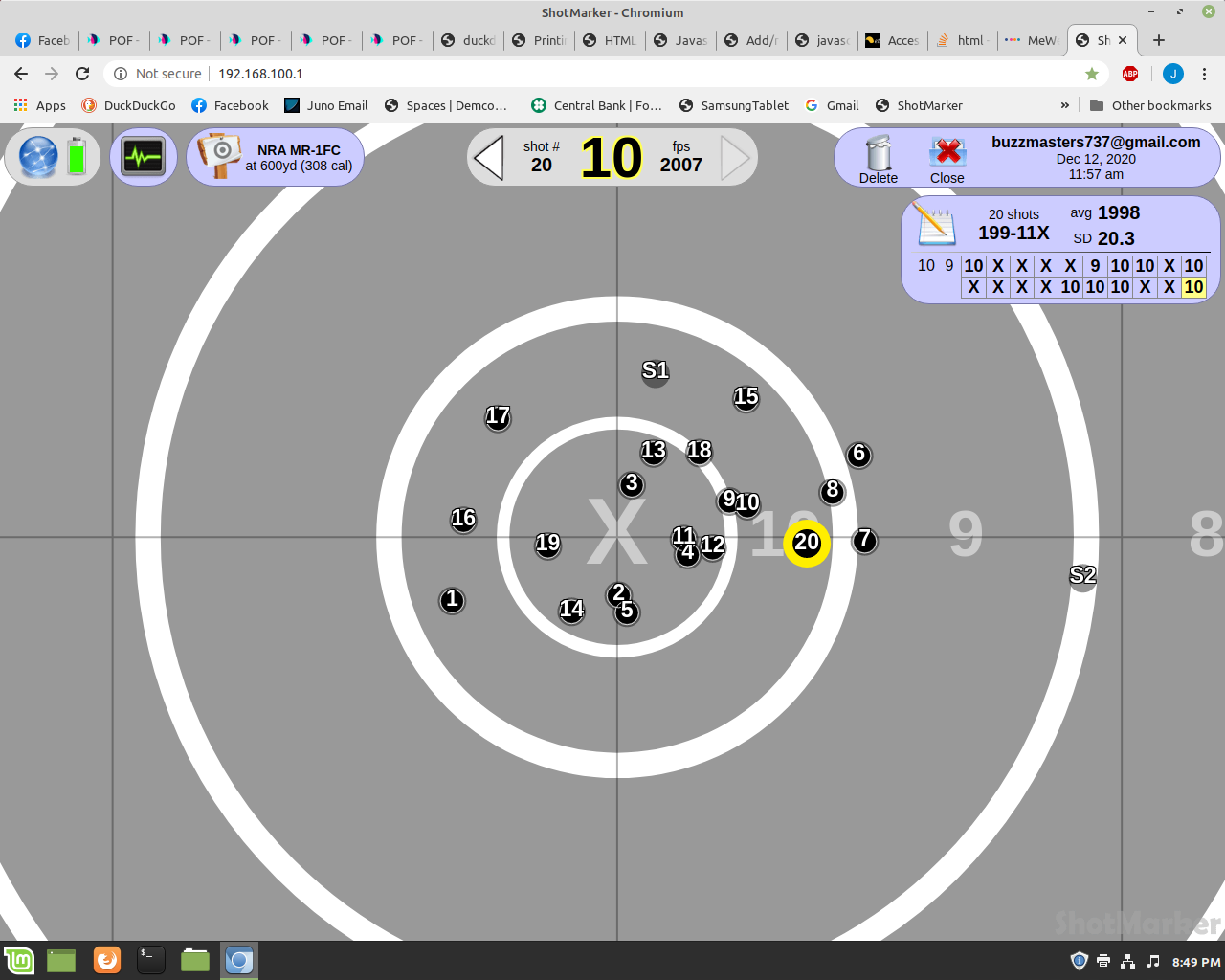
Task: Select the highlighted shot 20 marker
Action: [807, 543]
